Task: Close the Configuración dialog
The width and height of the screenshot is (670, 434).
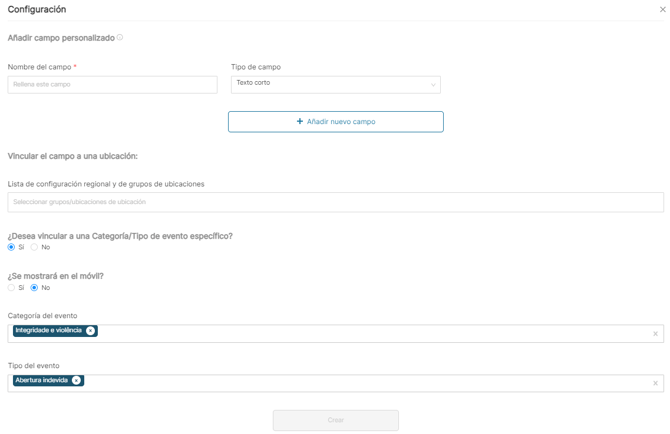Action: [x=662, y=10]
